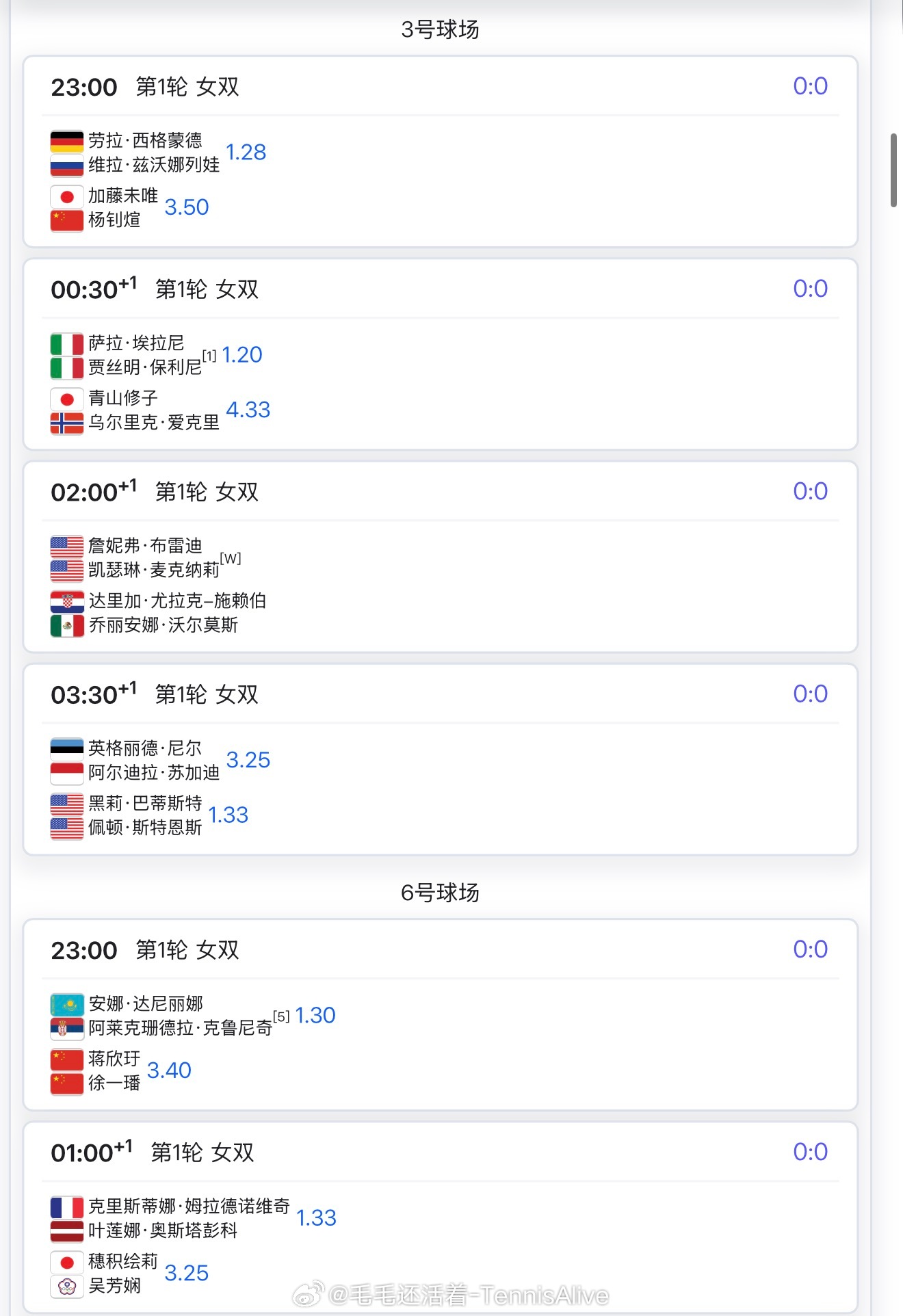This screenshot has height=1316, width=903.
Task: Click the Croatian flag beside 达里加·尤拉克-施赖伯
Action: coord(66,601)
